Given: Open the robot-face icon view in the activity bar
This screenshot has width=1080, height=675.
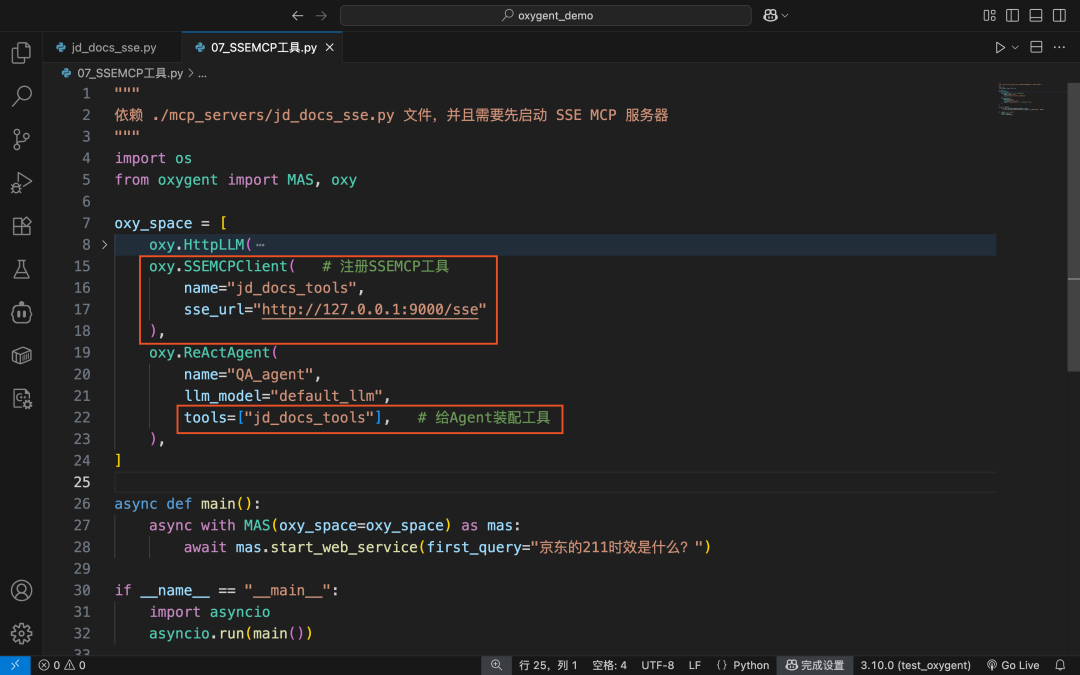Looking at the screenshot, I should (21, 313).
